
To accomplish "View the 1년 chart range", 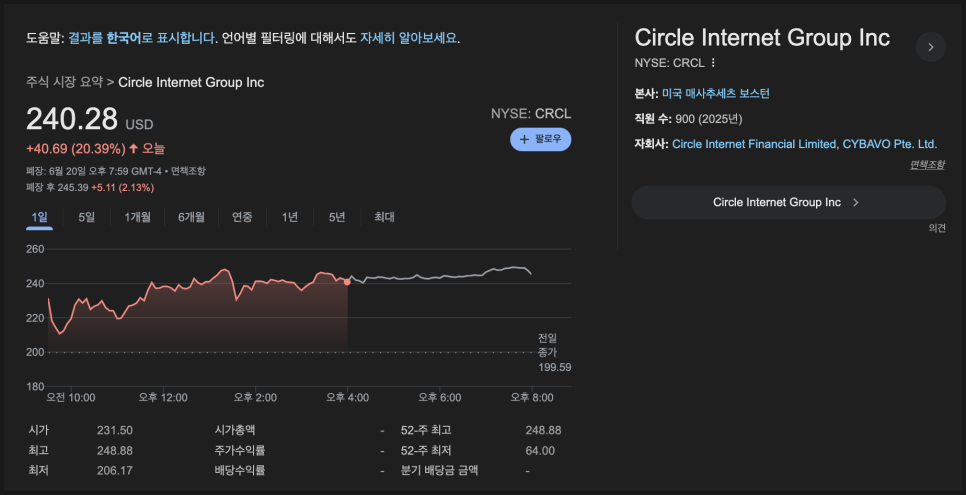I will click(290, 217).
